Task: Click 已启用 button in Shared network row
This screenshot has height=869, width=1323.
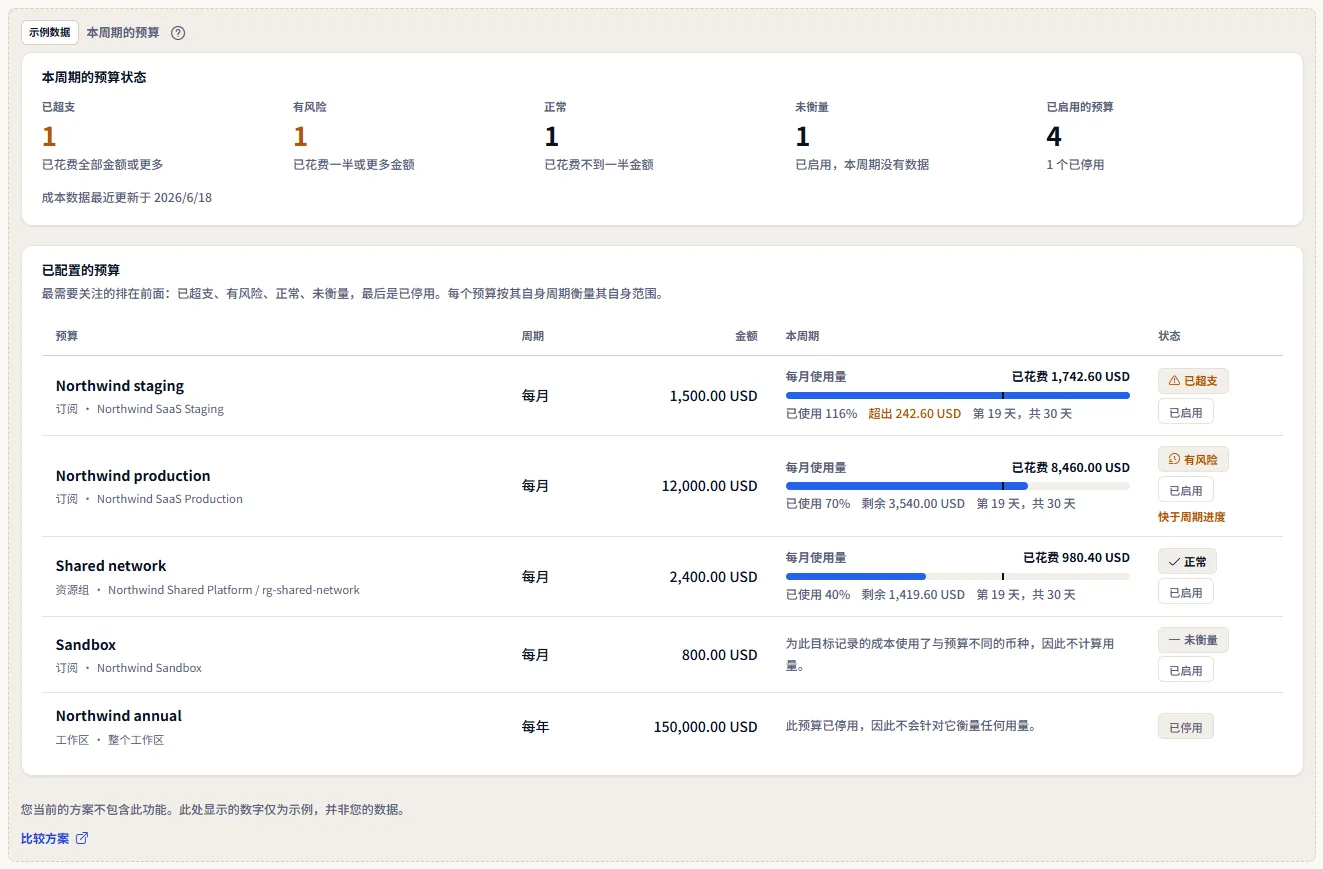Action: [1186, 592]
